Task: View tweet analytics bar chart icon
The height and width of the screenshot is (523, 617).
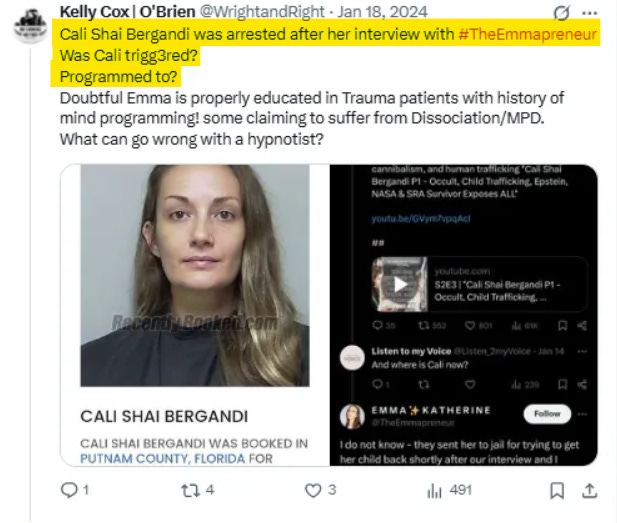Action: [434, 490]
